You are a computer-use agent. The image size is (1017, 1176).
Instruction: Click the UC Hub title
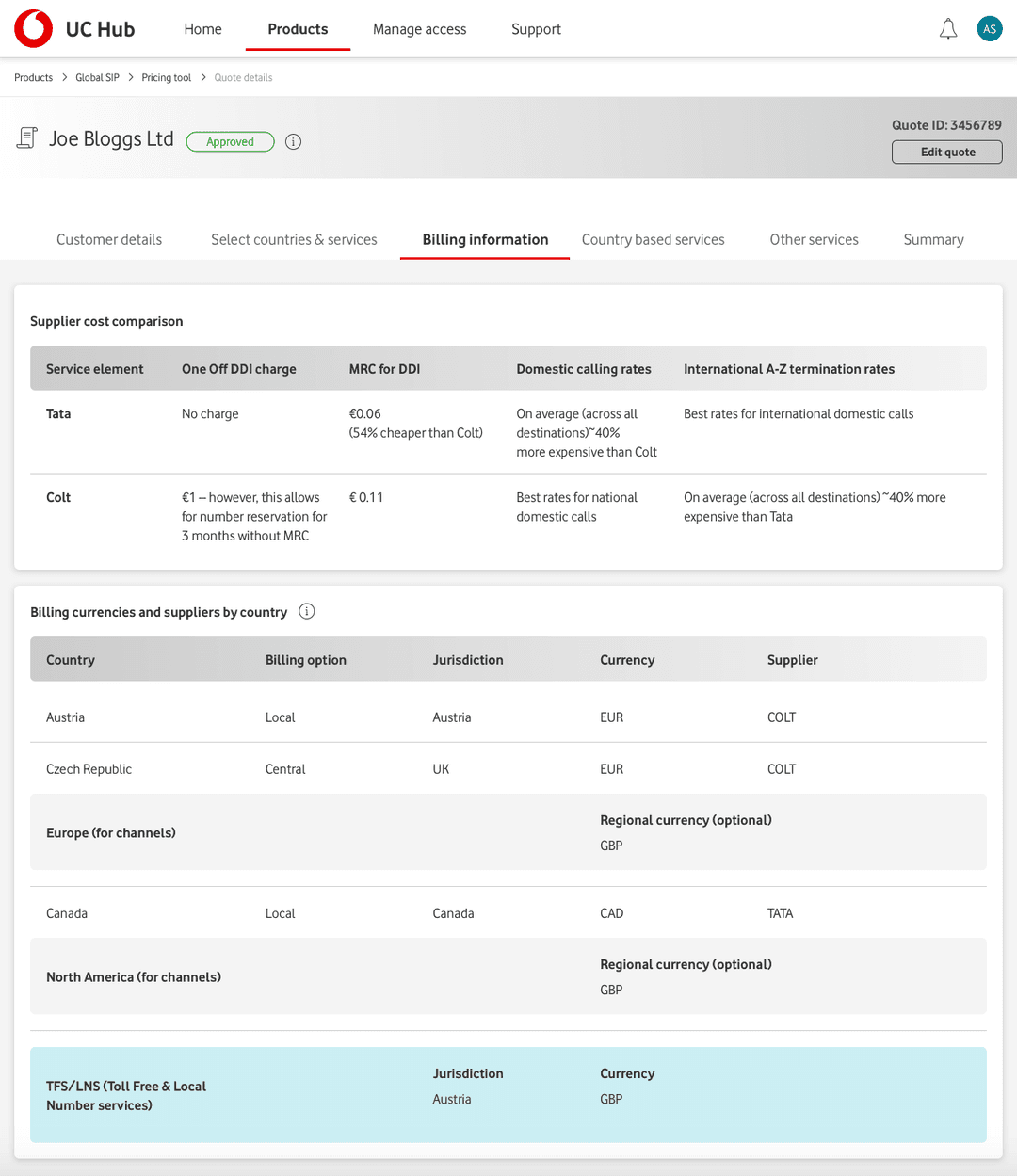pyautogui.click(x=100, y=29)
